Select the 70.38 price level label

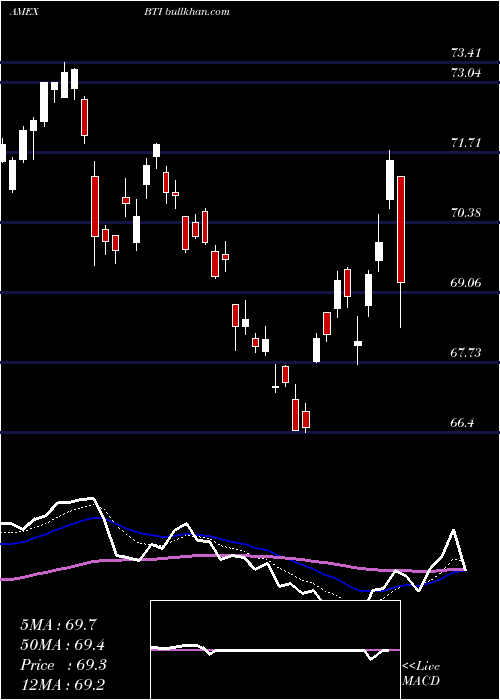[466, 212]
